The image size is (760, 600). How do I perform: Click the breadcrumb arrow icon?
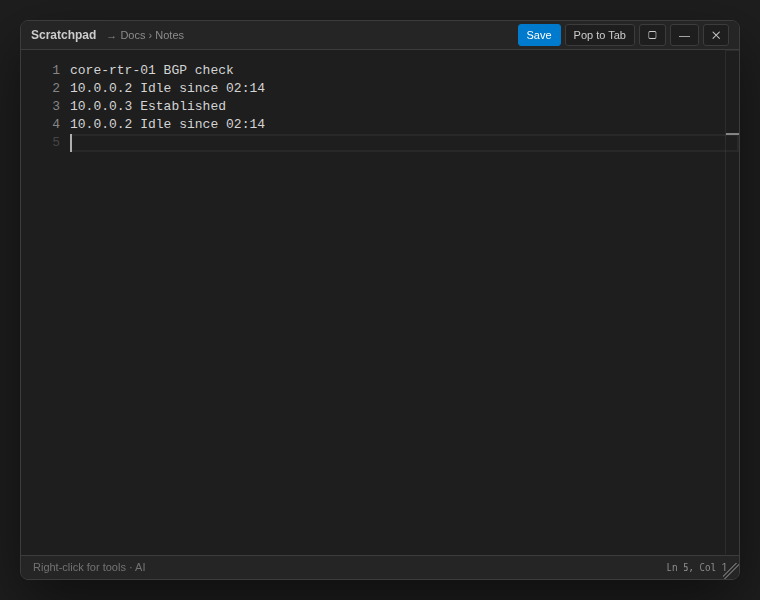click(x=111, y=36)
